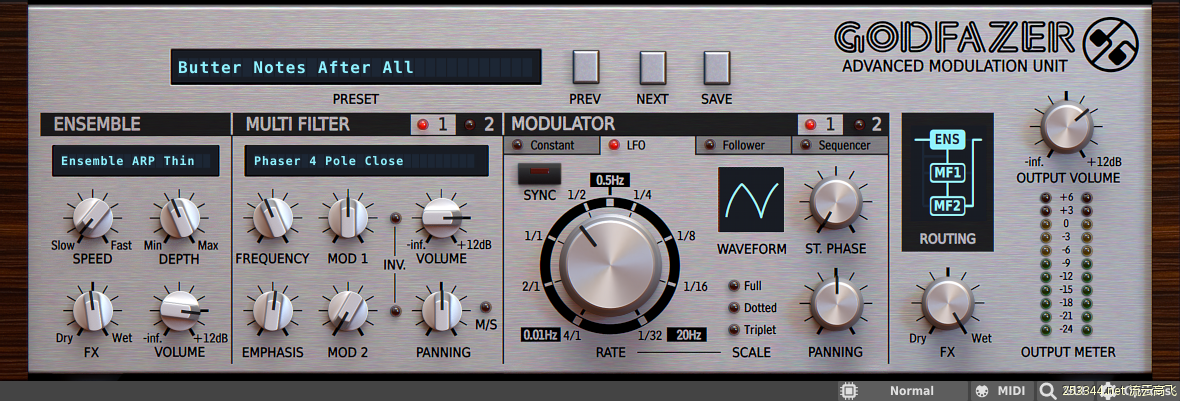Click the Multi Filter FREQUENCY knob
The height and width of the screenshot is (401, 1180).
coord(272,218)
